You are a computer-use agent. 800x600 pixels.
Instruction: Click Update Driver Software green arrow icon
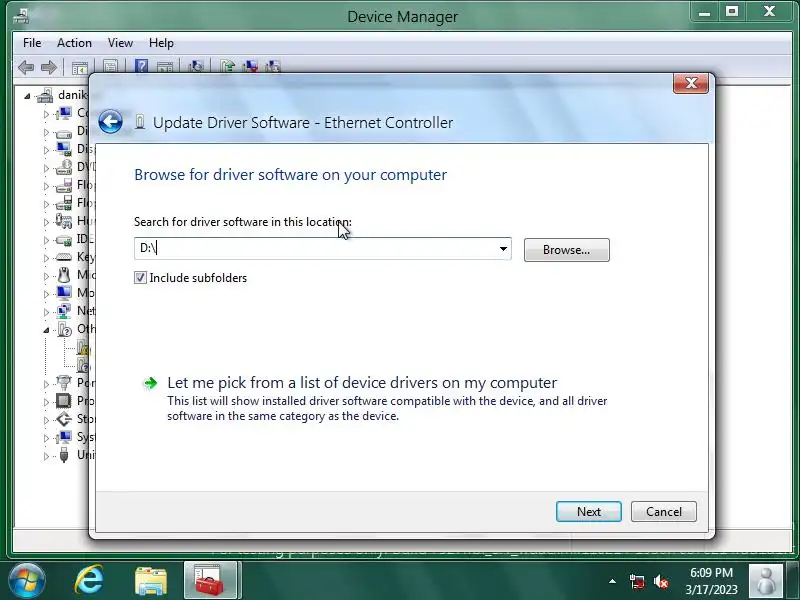coord(227,67)
